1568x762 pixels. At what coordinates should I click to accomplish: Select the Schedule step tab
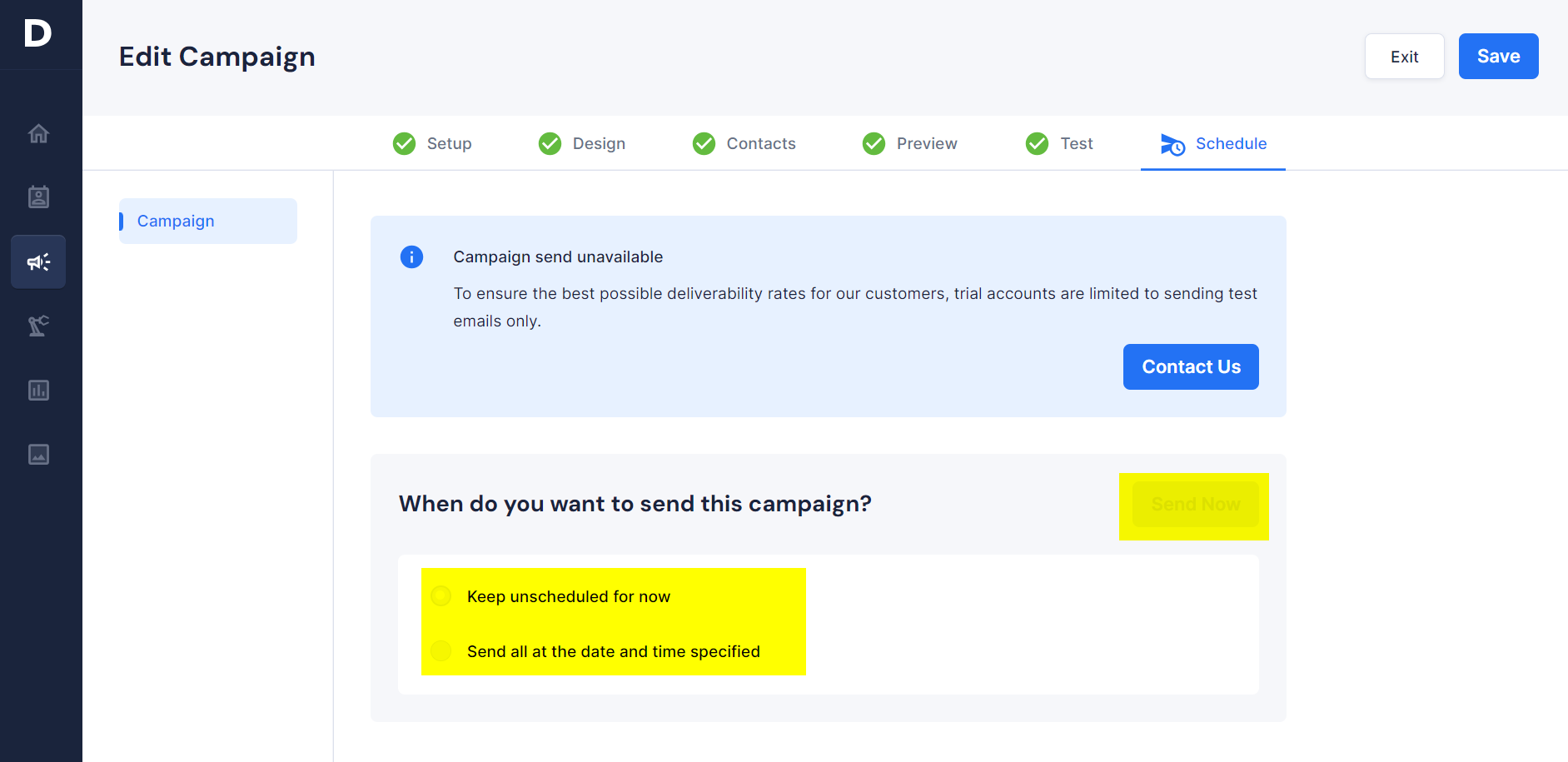(x=1213, y=143)
